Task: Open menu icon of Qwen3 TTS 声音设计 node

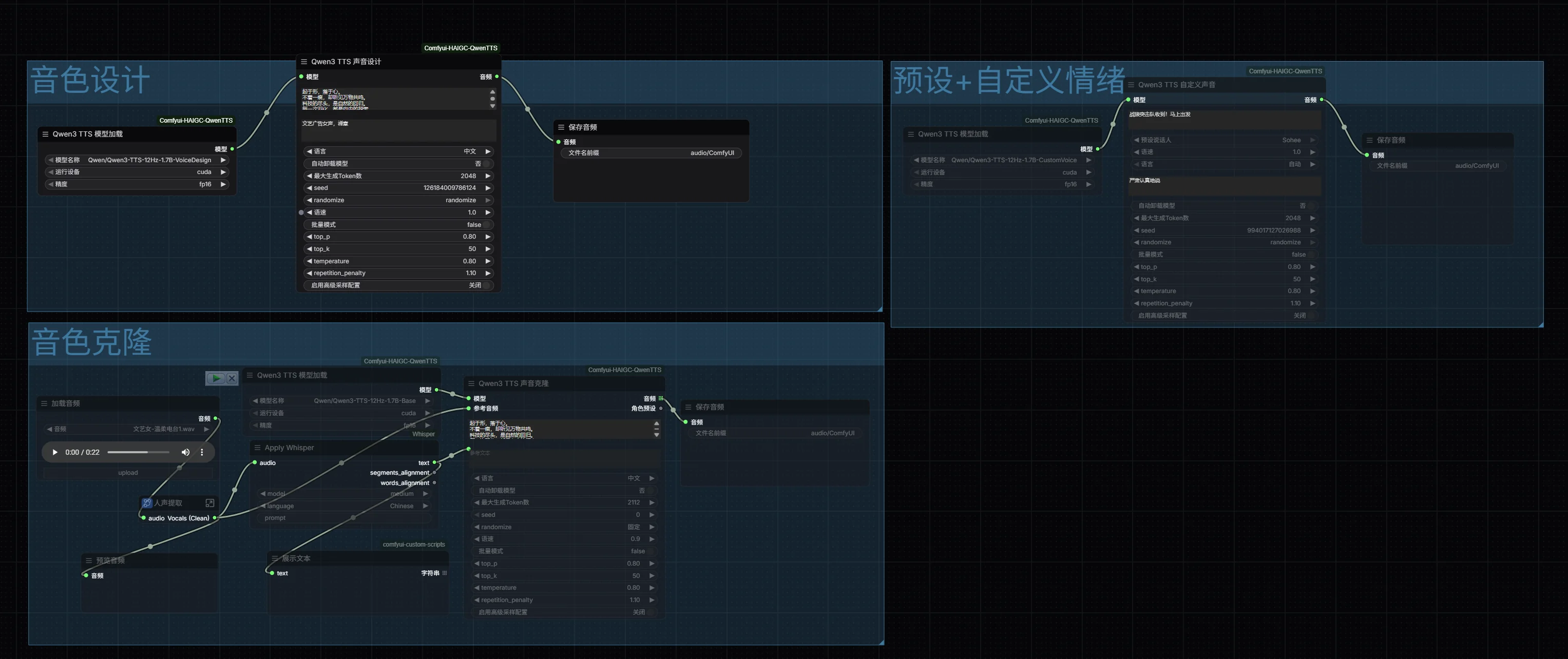Action: click(304, 62)
